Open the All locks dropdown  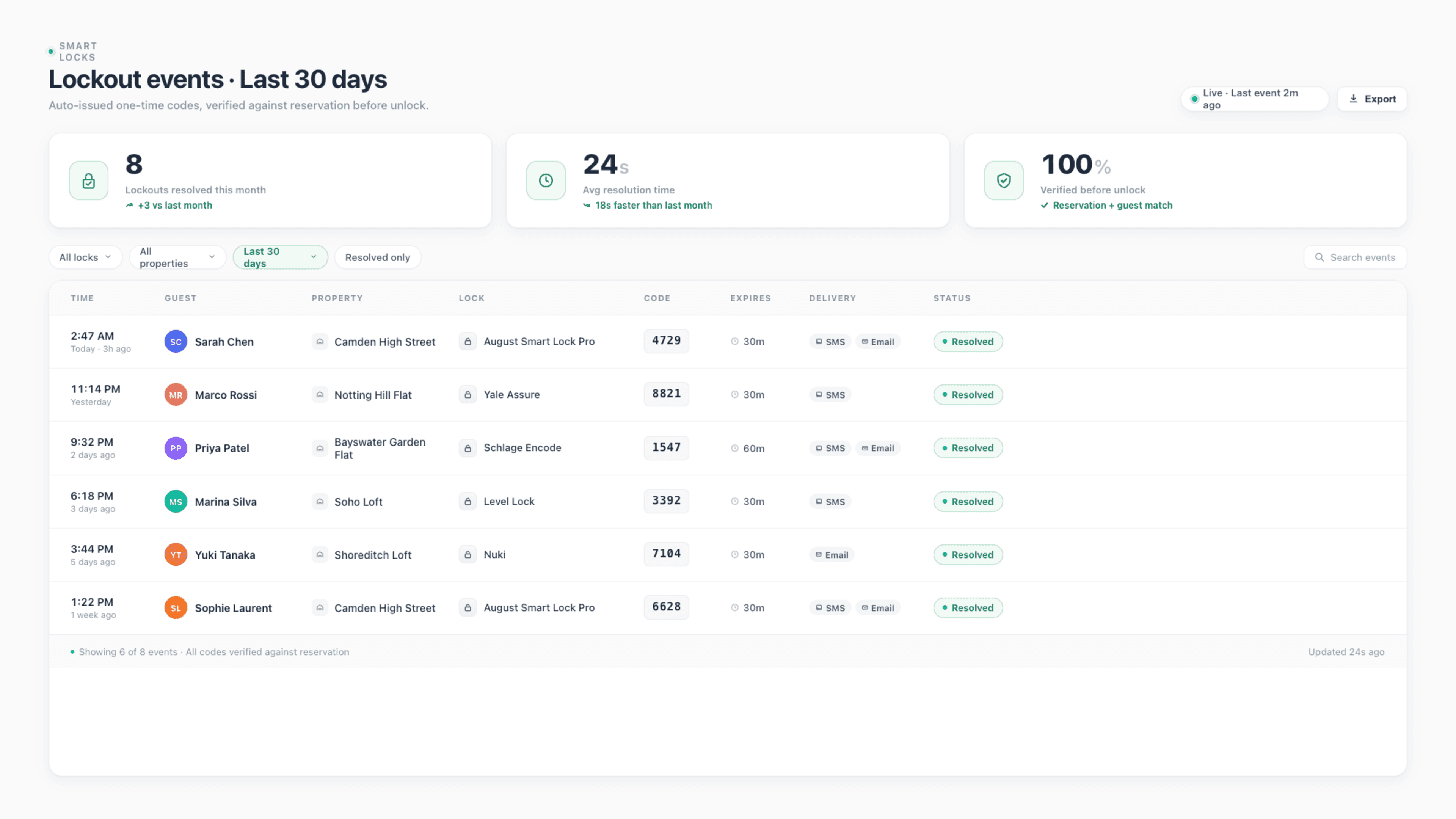[x=85, y=257]
